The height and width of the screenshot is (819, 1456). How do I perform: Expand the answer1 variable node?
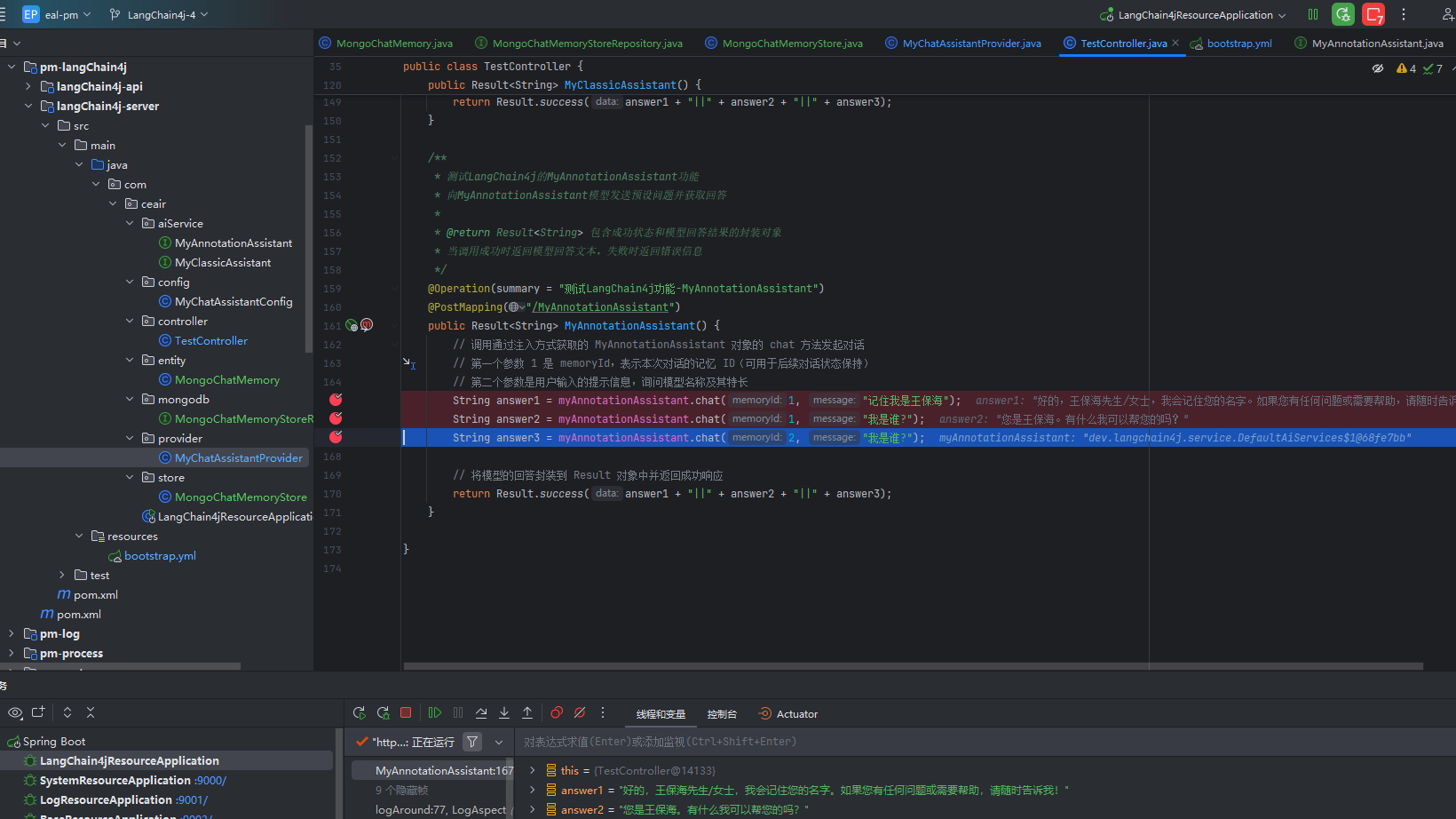pos(533,791)
